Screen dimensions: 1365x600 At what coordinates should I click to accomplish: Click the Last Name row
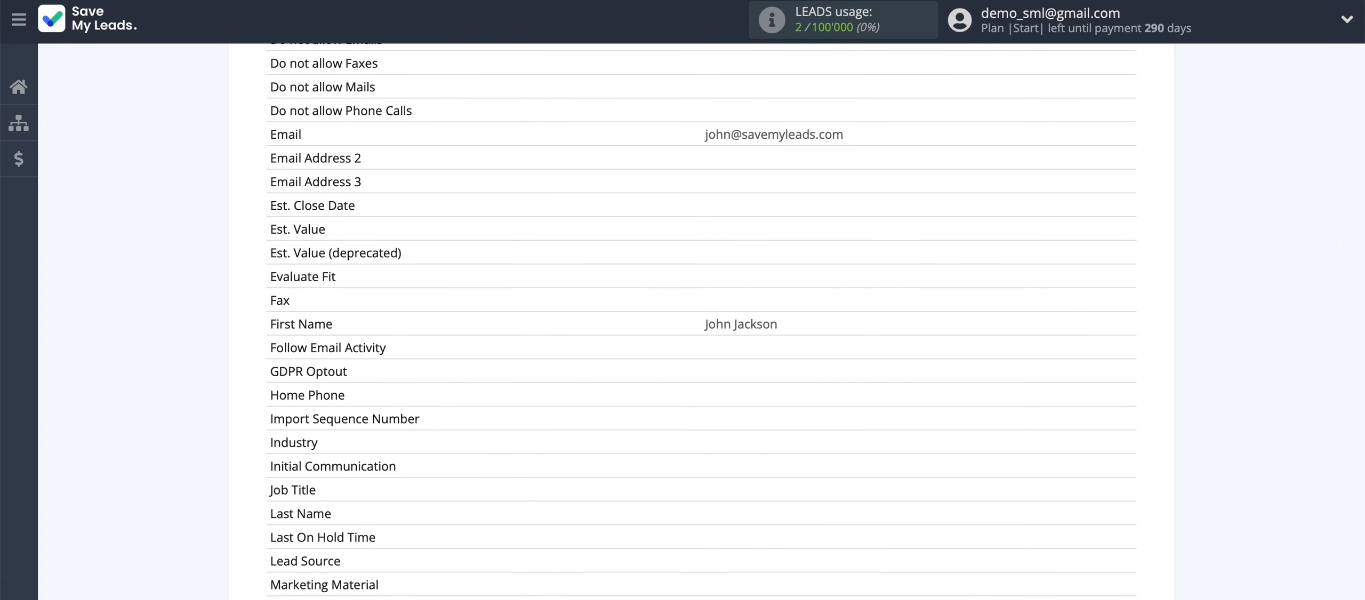coord(700,514)
